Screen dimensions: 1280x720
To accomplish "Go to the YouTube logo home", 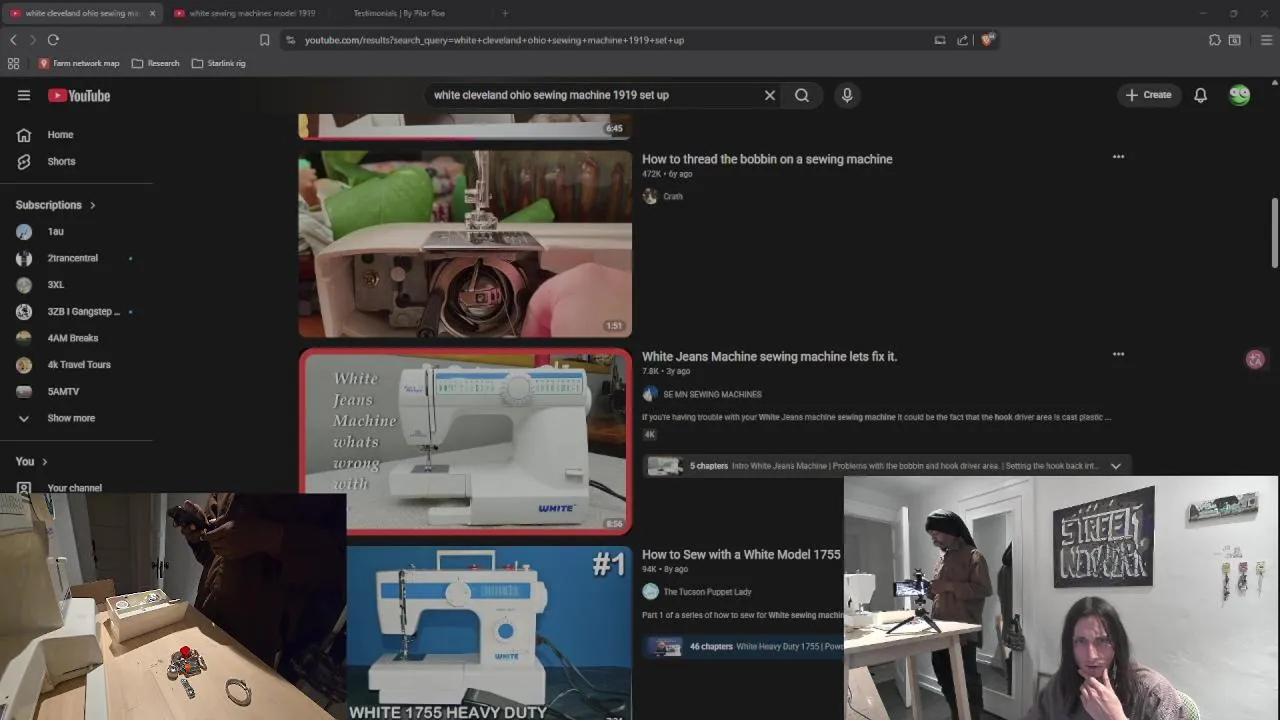I will coord(79,95).
